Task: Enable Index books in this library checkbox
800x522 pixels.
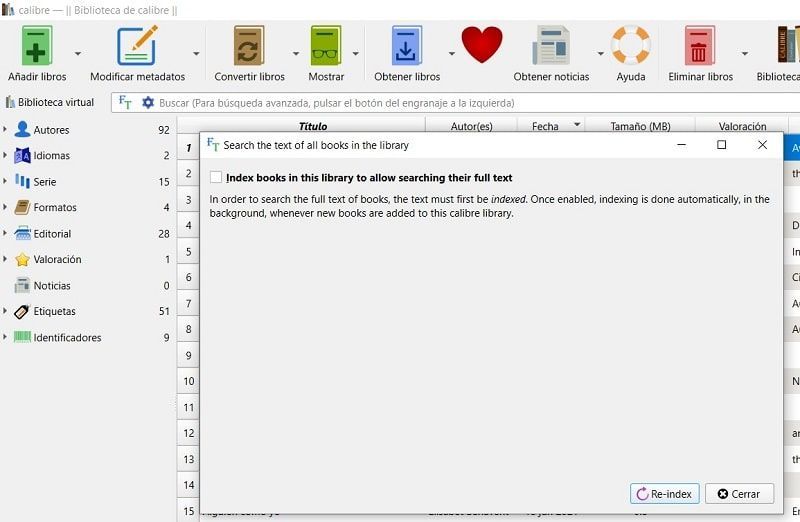Action: tap(216, 177)
